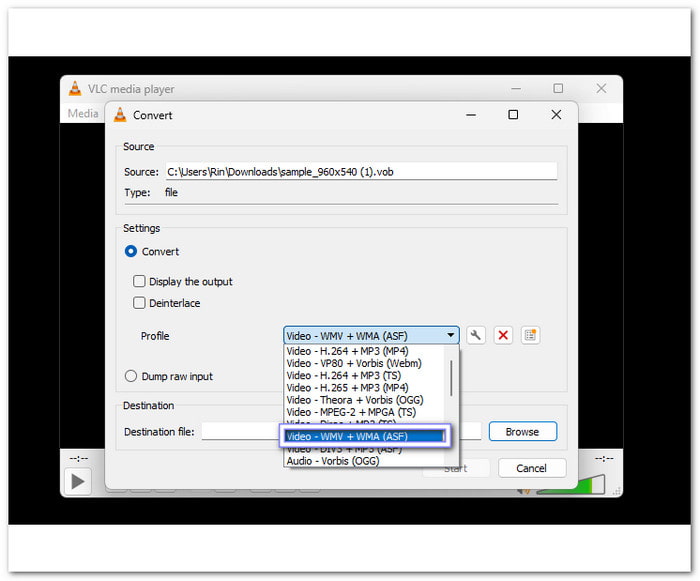
Task: Click the Browse button for destination
Action: click(x=523, y=431)
